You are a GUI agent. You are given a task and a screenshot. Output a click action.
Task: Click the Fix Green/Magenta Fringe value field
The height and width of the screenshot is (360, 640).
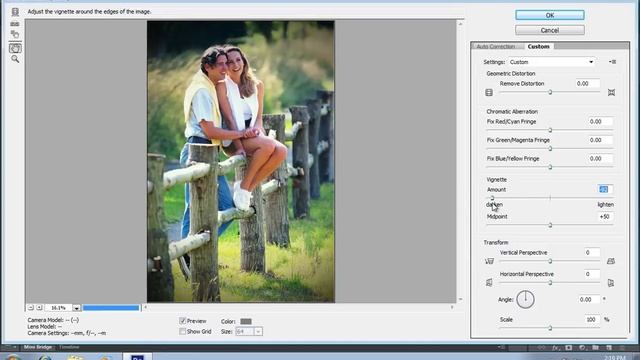click(x=601, y=140)
